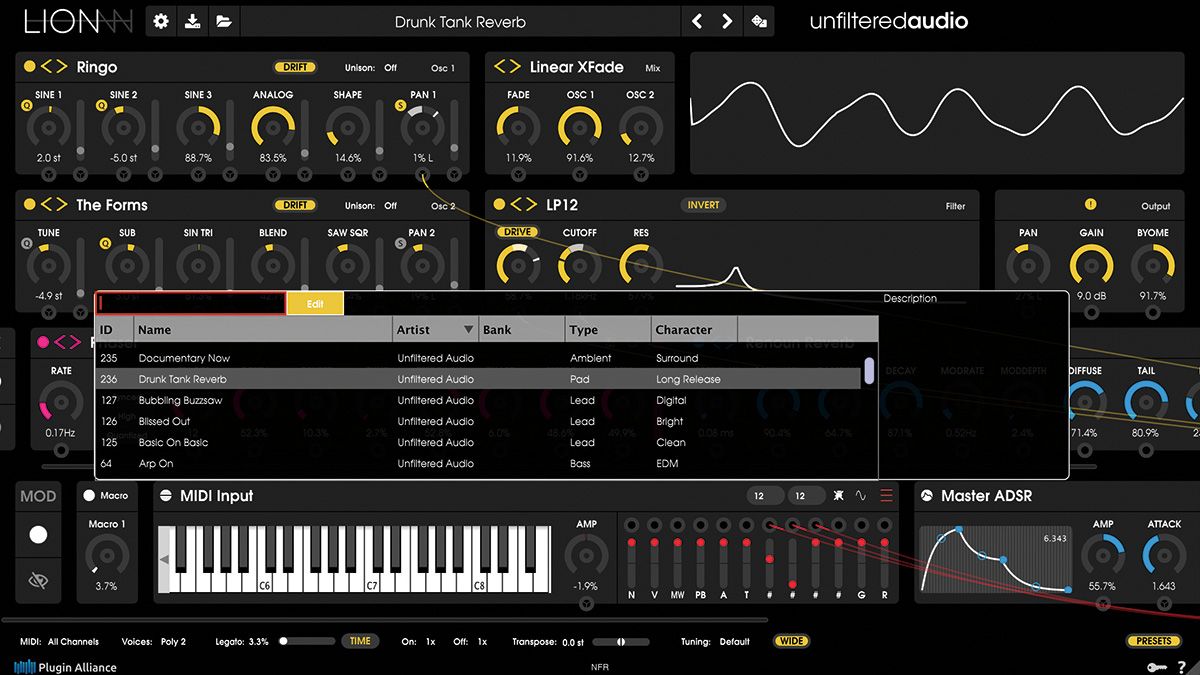Sort presets by Bank column header
1200x675 pixels.
521,330
